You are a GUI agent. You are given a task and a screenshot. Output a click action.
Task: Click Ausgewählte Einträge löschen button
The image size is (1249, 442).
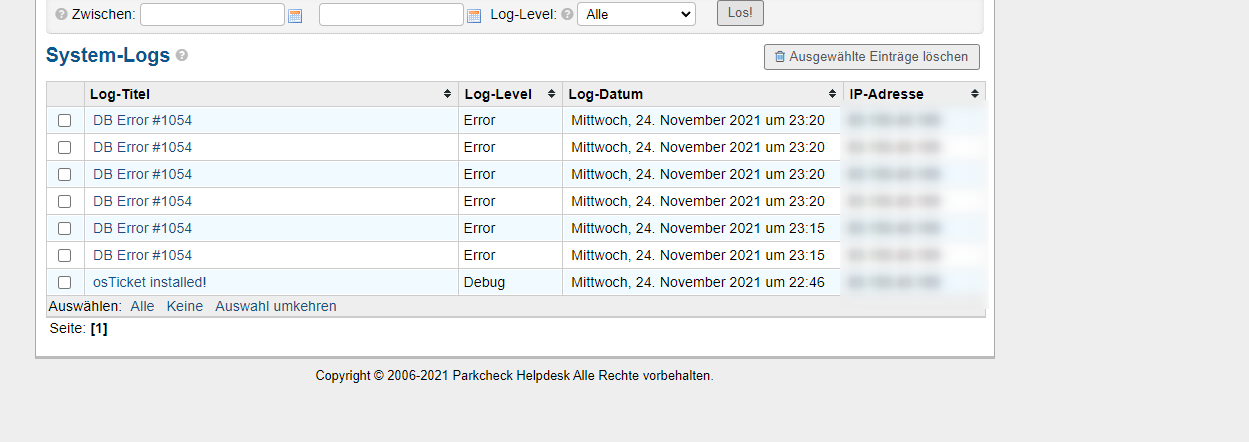[x=871, y=57]
